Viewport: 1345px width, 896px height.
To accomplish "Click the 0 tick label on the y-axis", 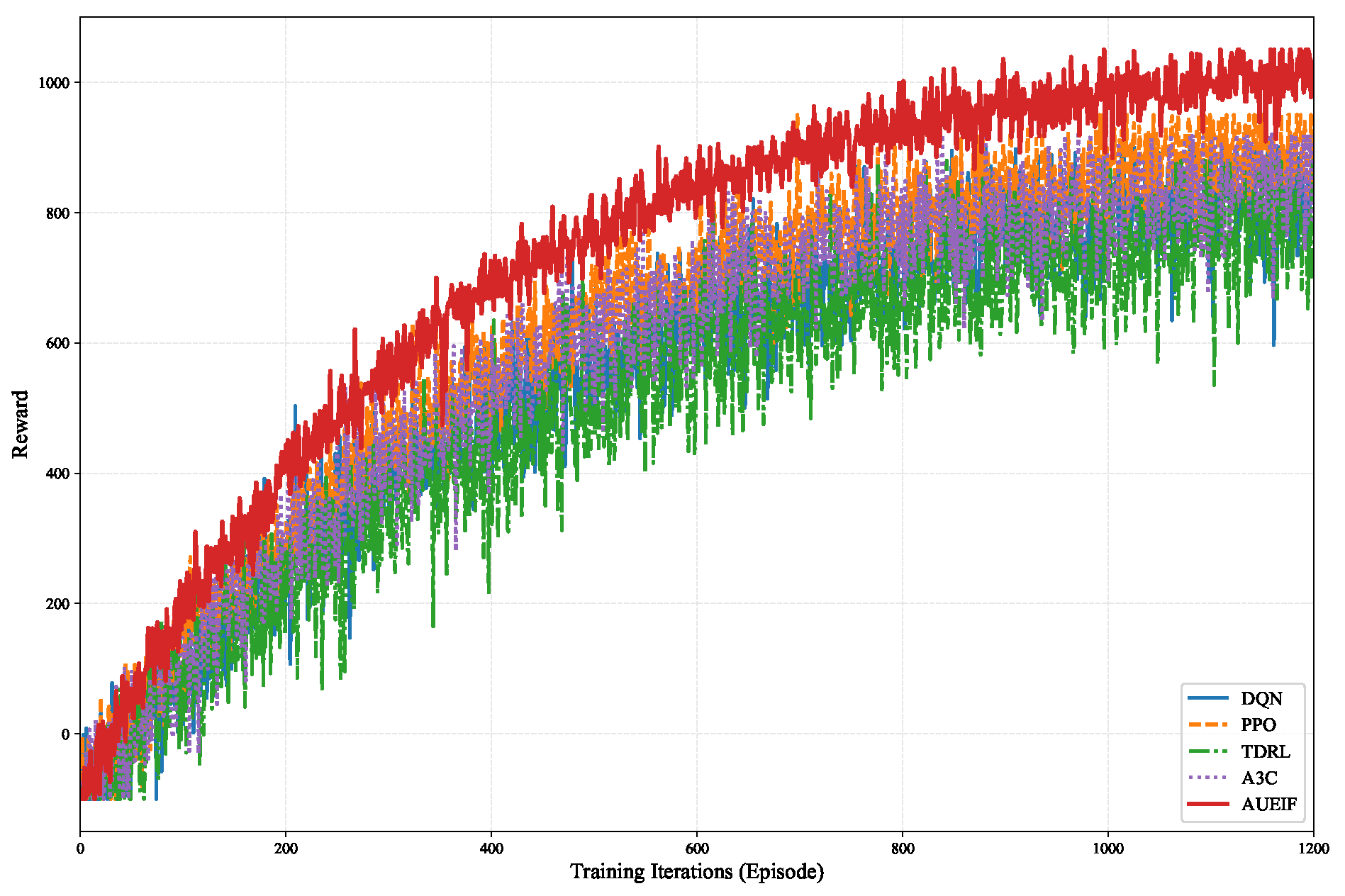I will click(65, 734).
